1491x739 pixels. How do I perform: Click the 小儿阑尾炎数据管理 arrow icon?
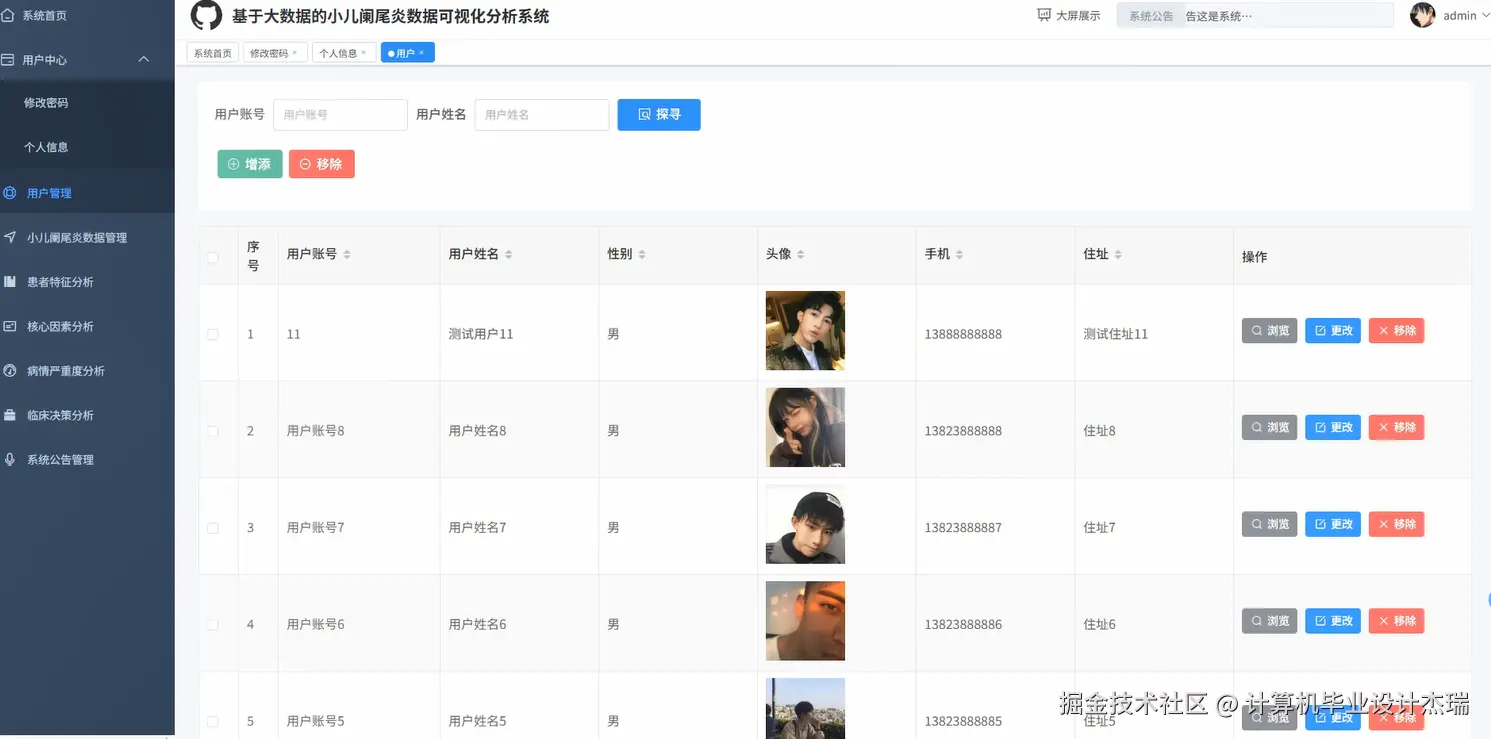pos(10,237)
